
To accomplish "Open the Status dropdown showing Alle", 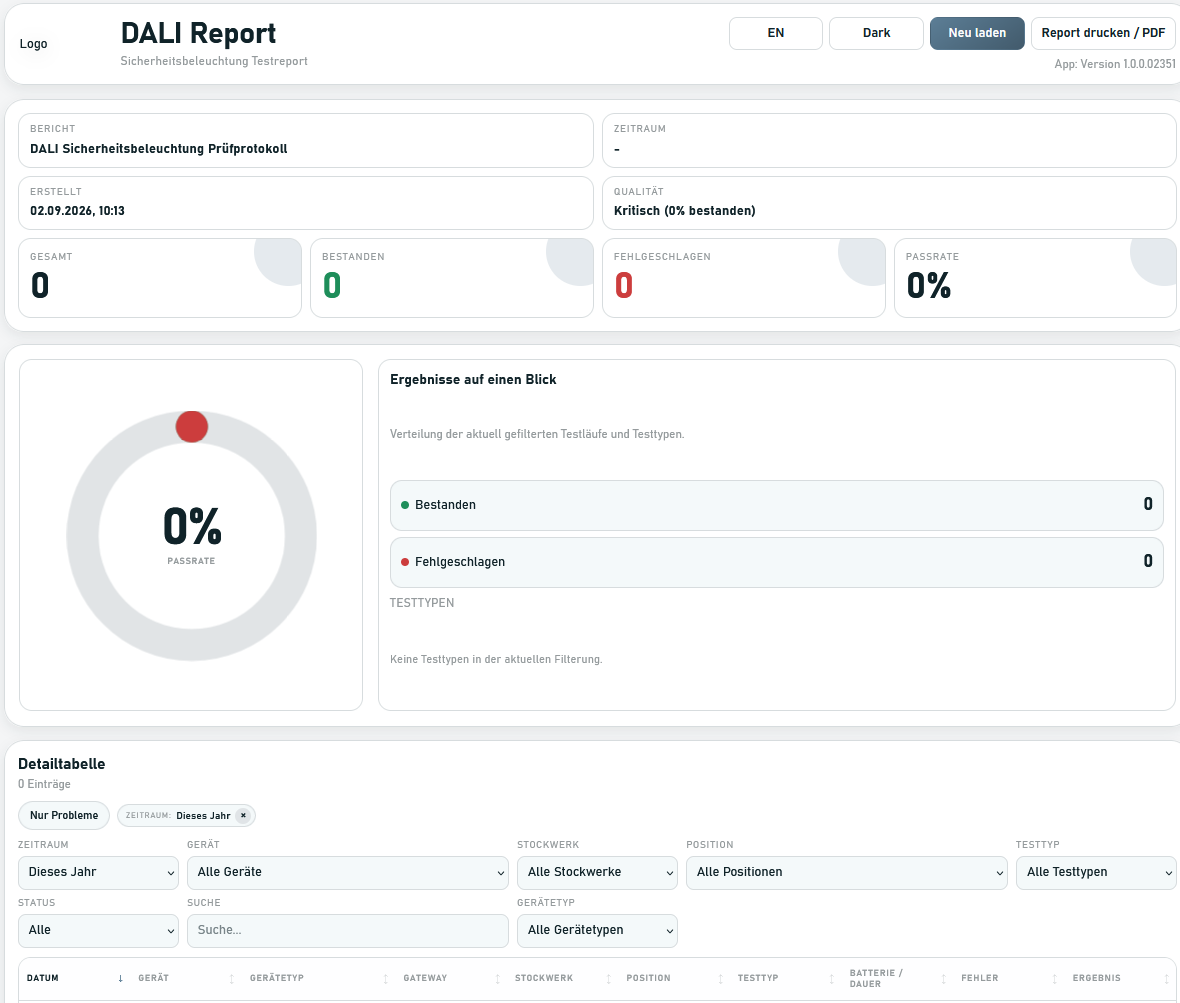I will (x=98, y=930).
